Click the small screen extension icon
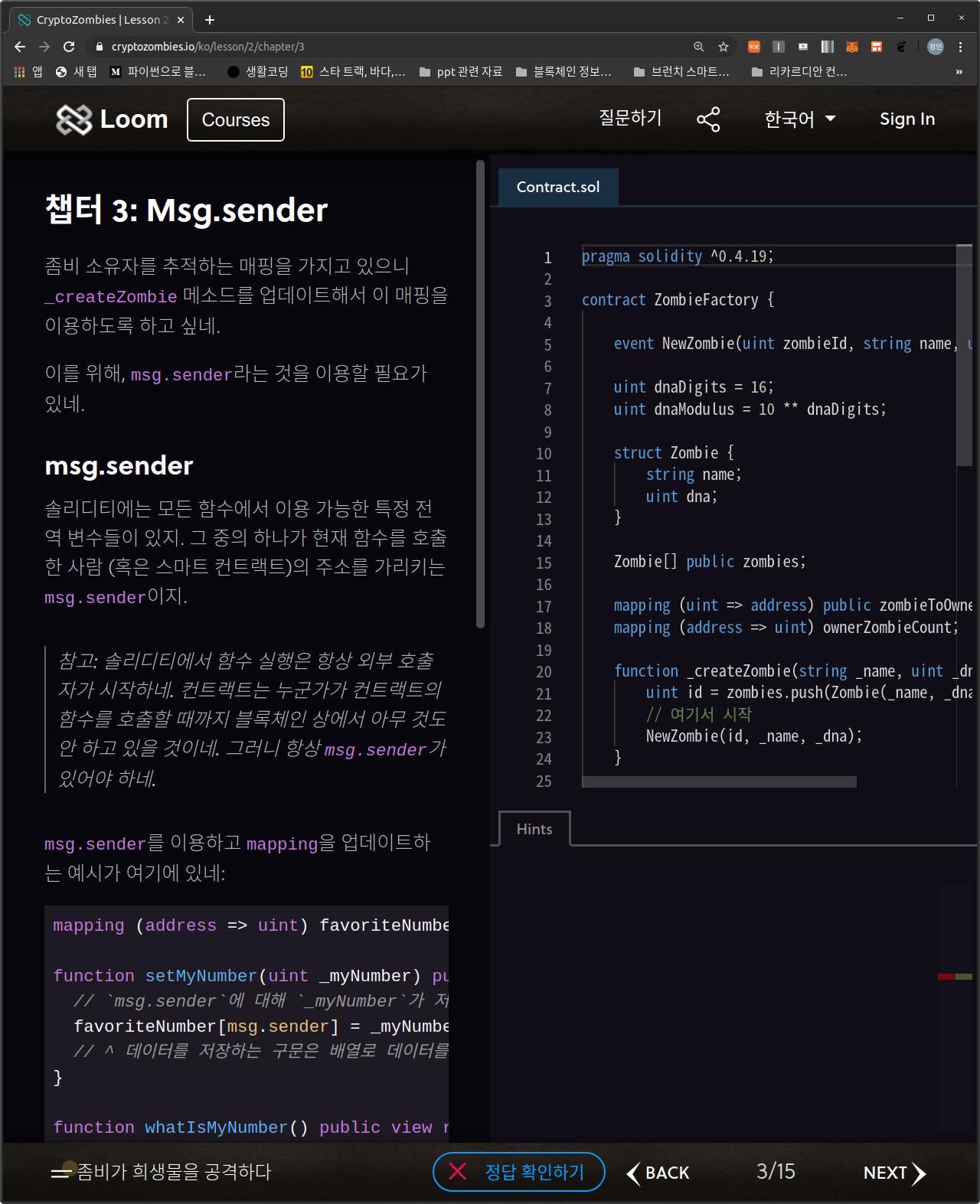This screenshot has width=980, height=1204. pos(803,47)
